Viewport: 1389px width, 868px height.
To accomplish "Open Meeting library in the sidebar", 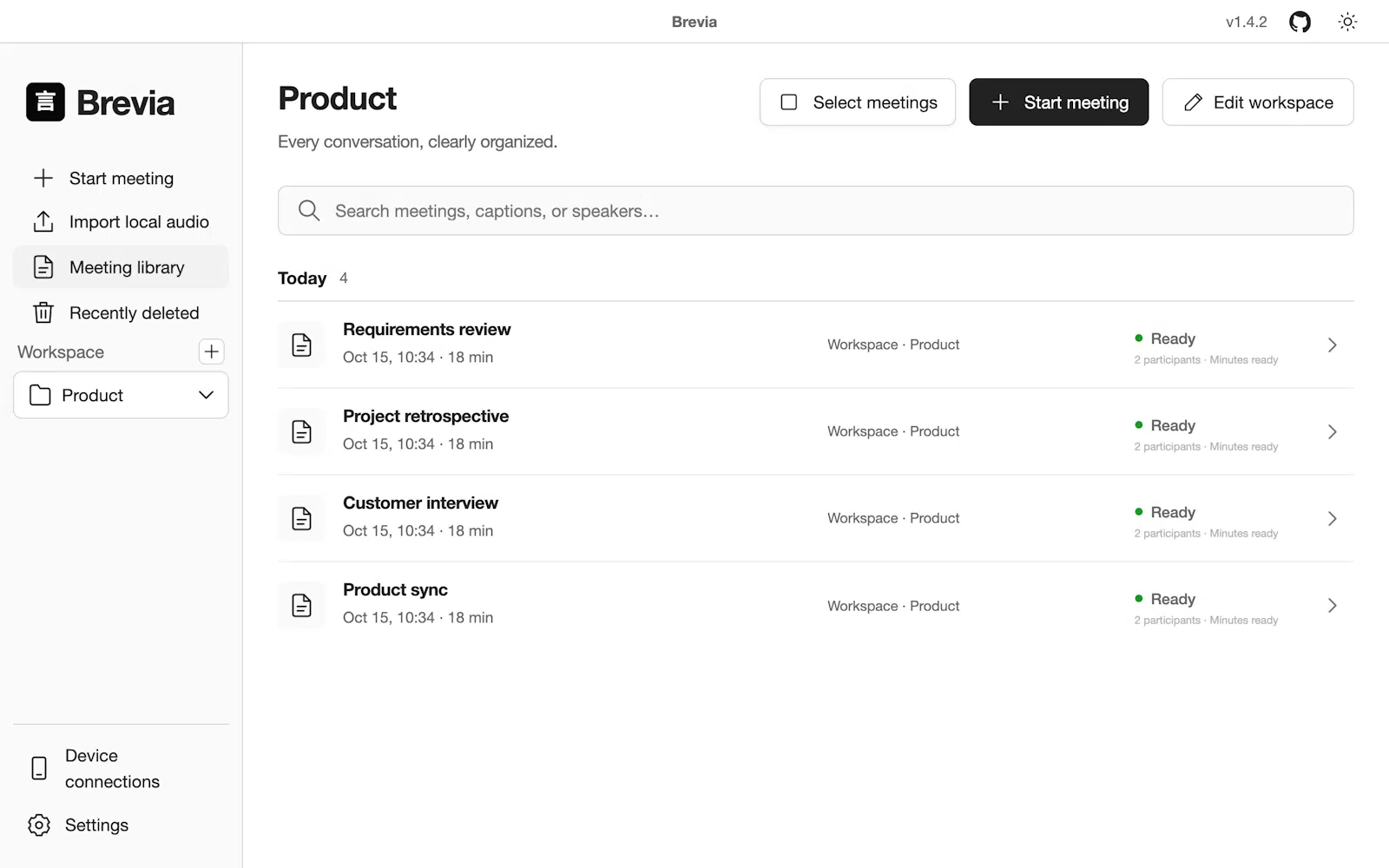I will (x=121, y=266).
